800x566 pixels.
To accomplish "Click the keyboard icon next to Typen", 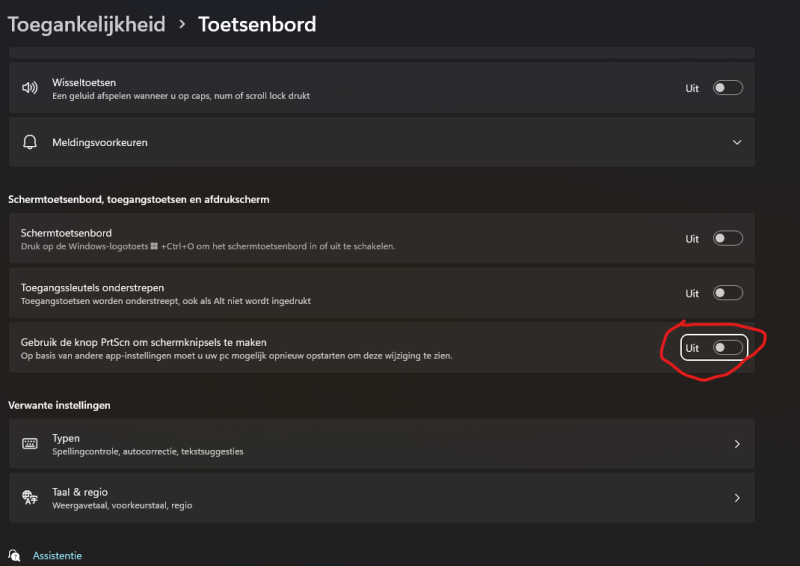I will 30,443.
